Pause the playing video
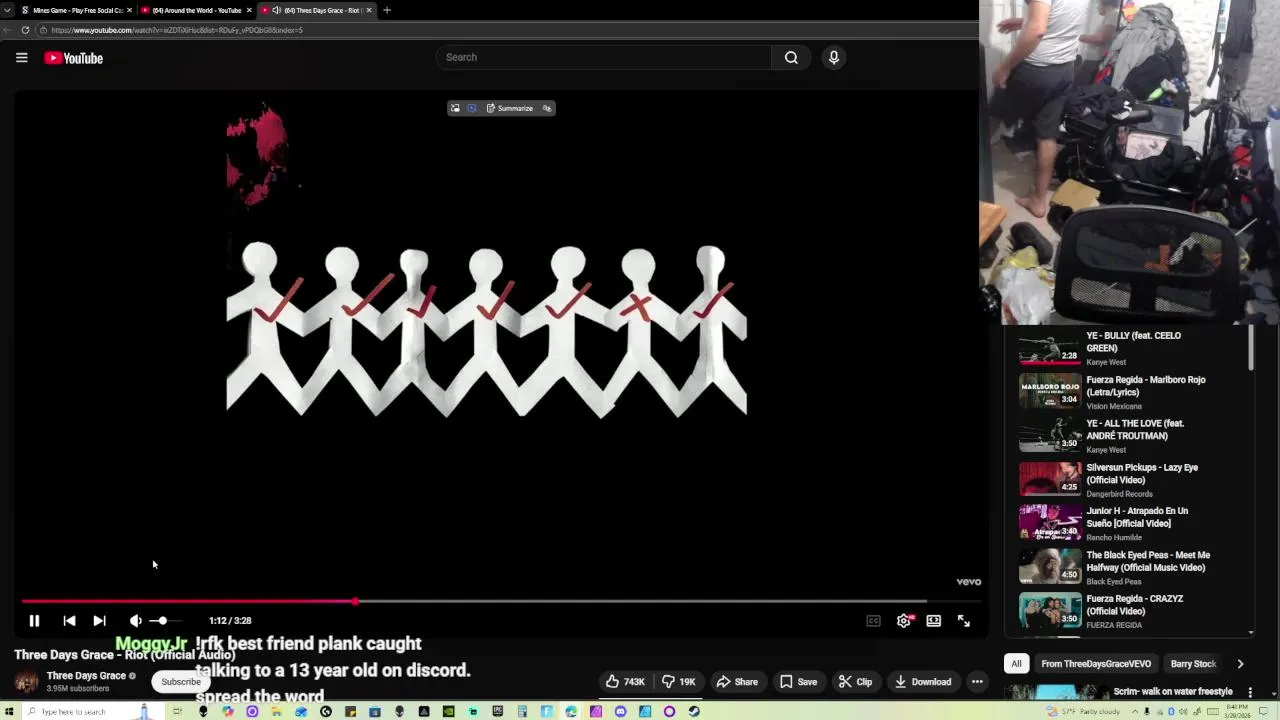The image size is (1280, 720). [x=34, y=621]
